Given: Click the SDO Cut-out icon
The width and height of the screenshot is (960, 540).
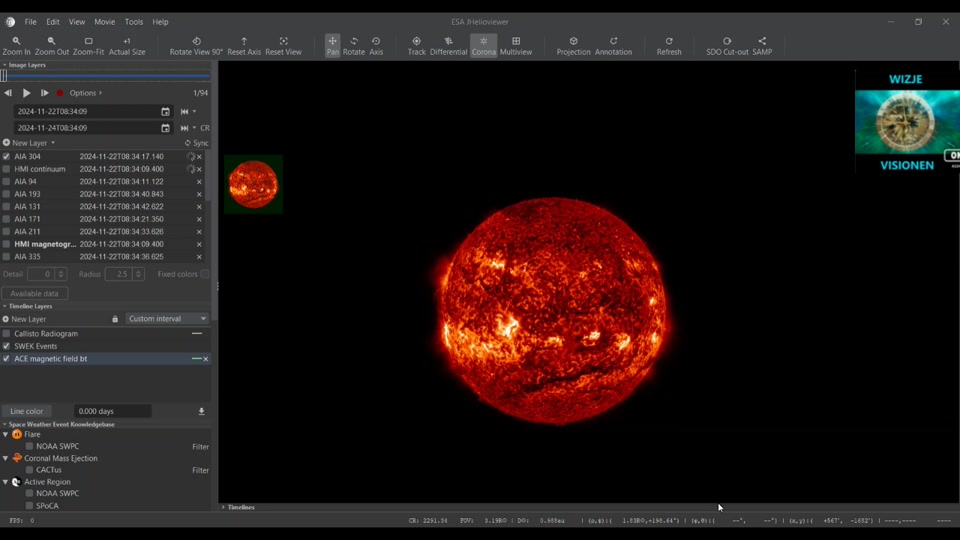Looking at the screenshot, I should pos(727,46).
